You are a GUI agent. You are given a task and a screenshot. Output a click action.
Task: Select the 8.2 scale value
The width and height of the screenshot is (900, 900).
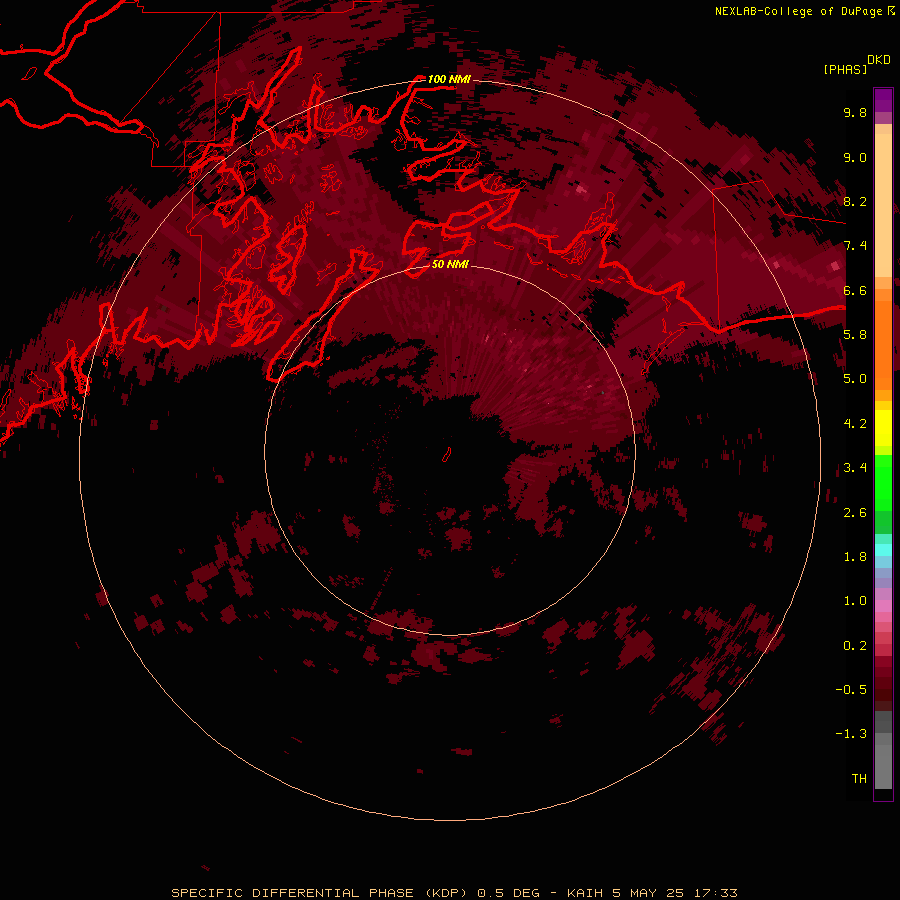[x=855, y=201]
